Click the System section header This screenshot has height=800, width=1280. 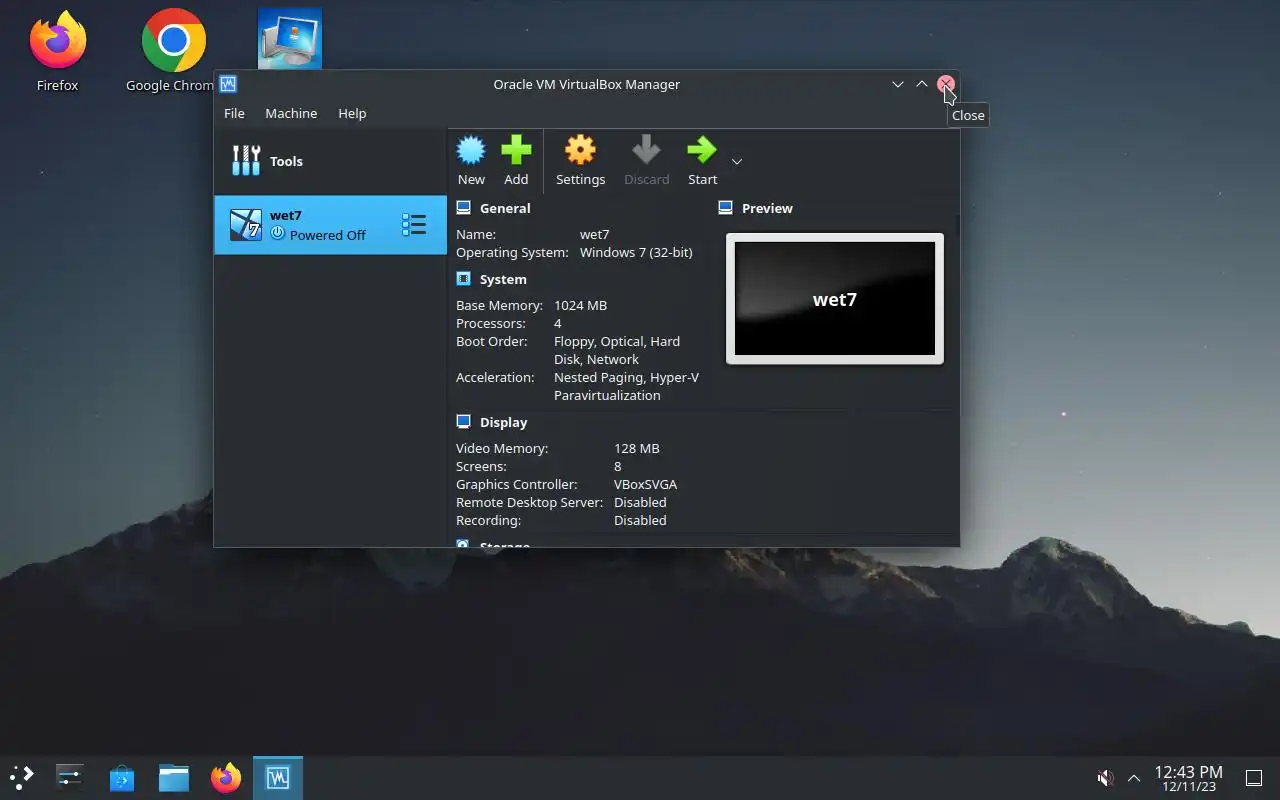pos(503,279)
